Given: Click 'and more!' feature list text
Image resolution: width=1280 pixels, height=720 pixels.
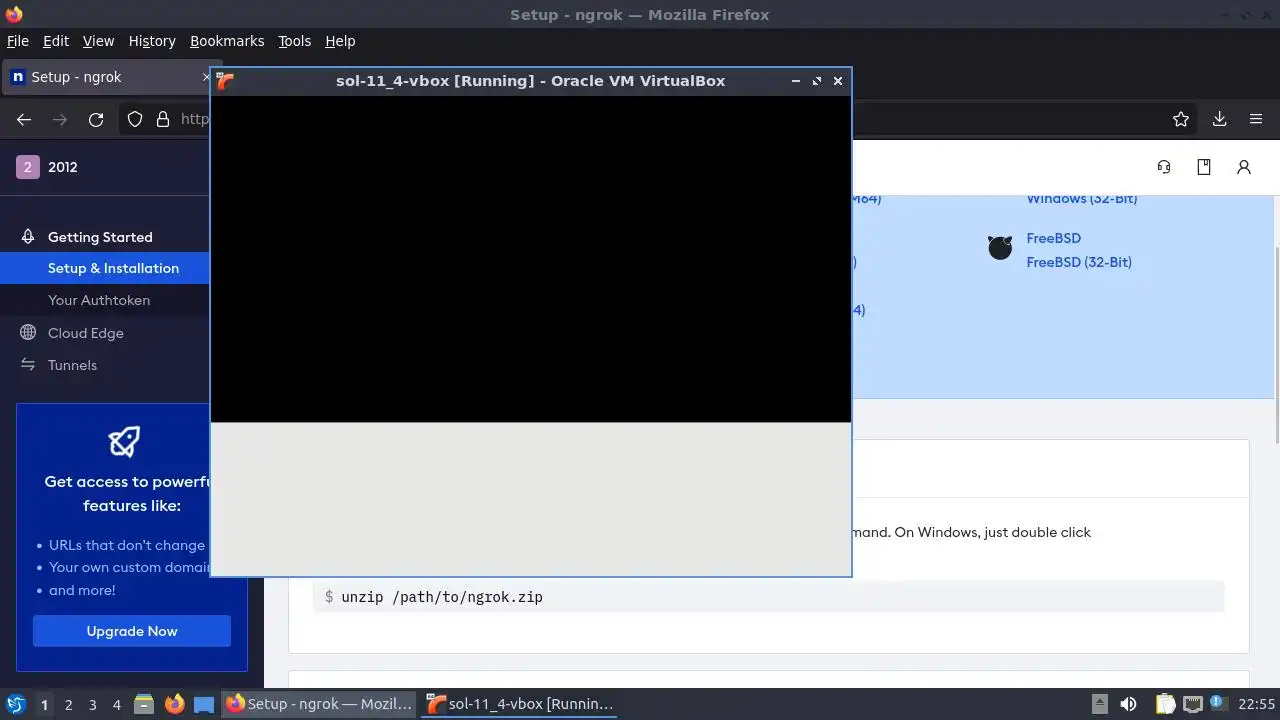Looking at the screenshot, I should coord(82,590).
